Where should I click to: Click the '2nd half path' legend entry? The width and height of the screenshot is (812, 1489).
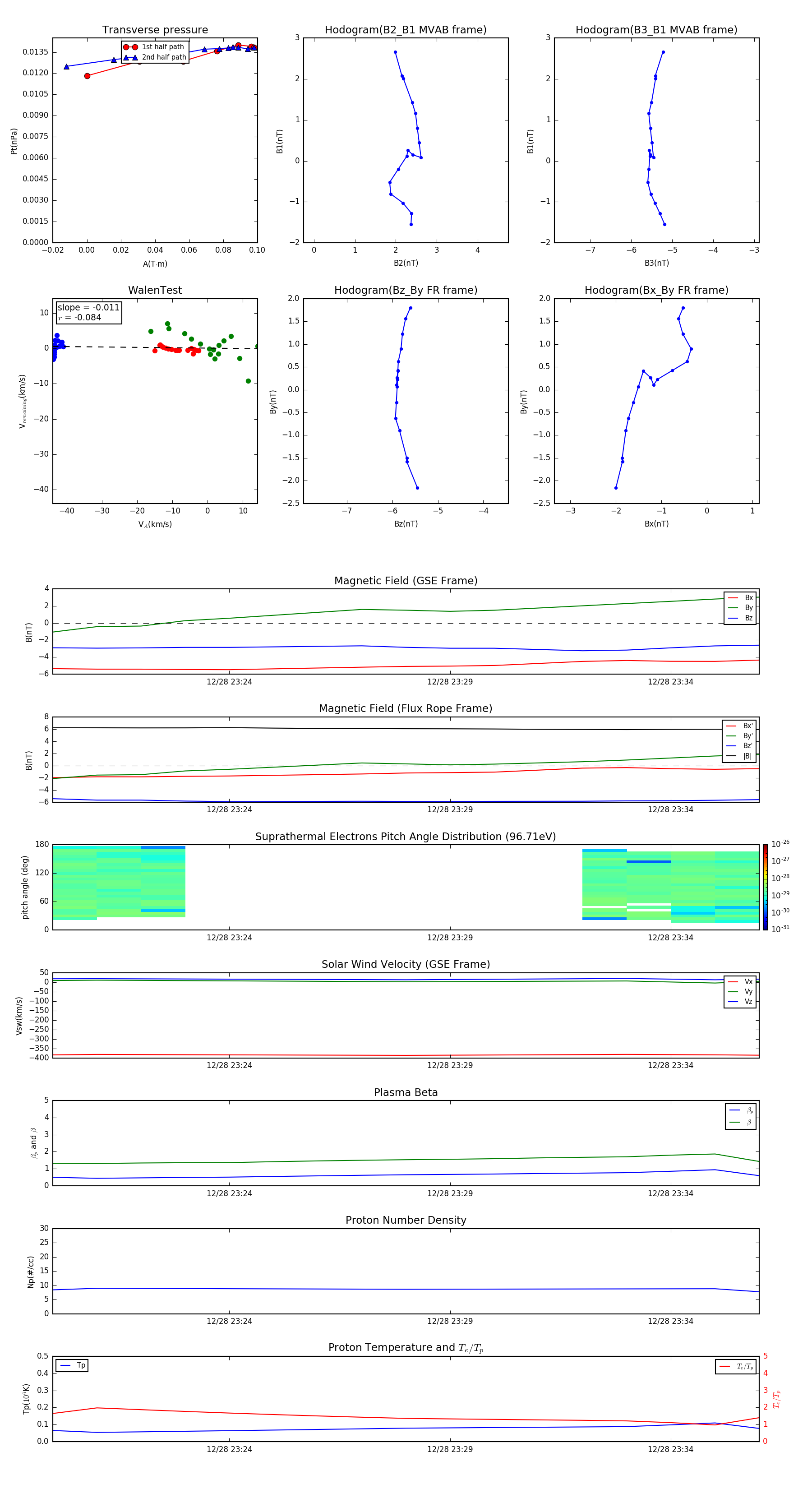point(154,57)
